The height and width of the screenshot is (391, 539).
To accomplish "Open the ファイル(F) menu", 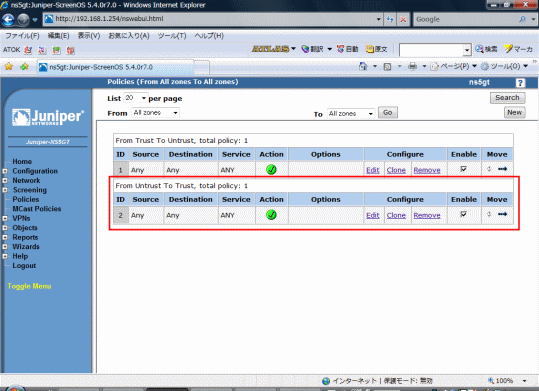I will (x=22, y=36).
